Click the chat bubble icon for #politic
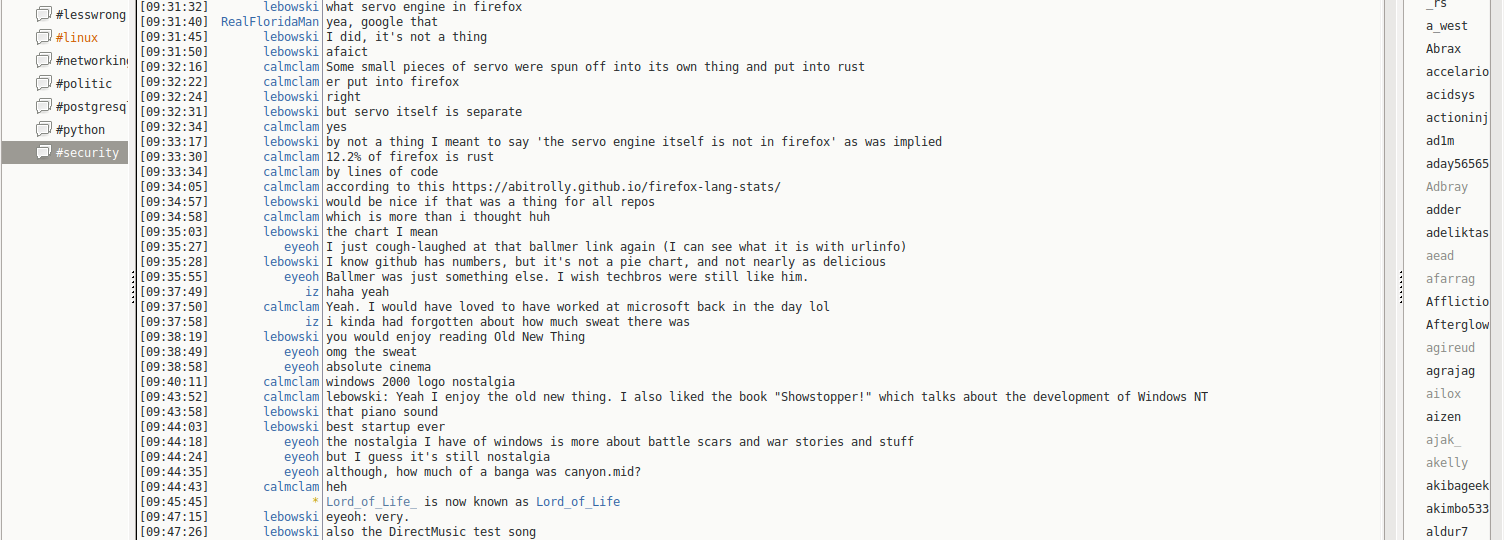The width and height of the screenshot is (1504, 540). click(x=43, y=84)
